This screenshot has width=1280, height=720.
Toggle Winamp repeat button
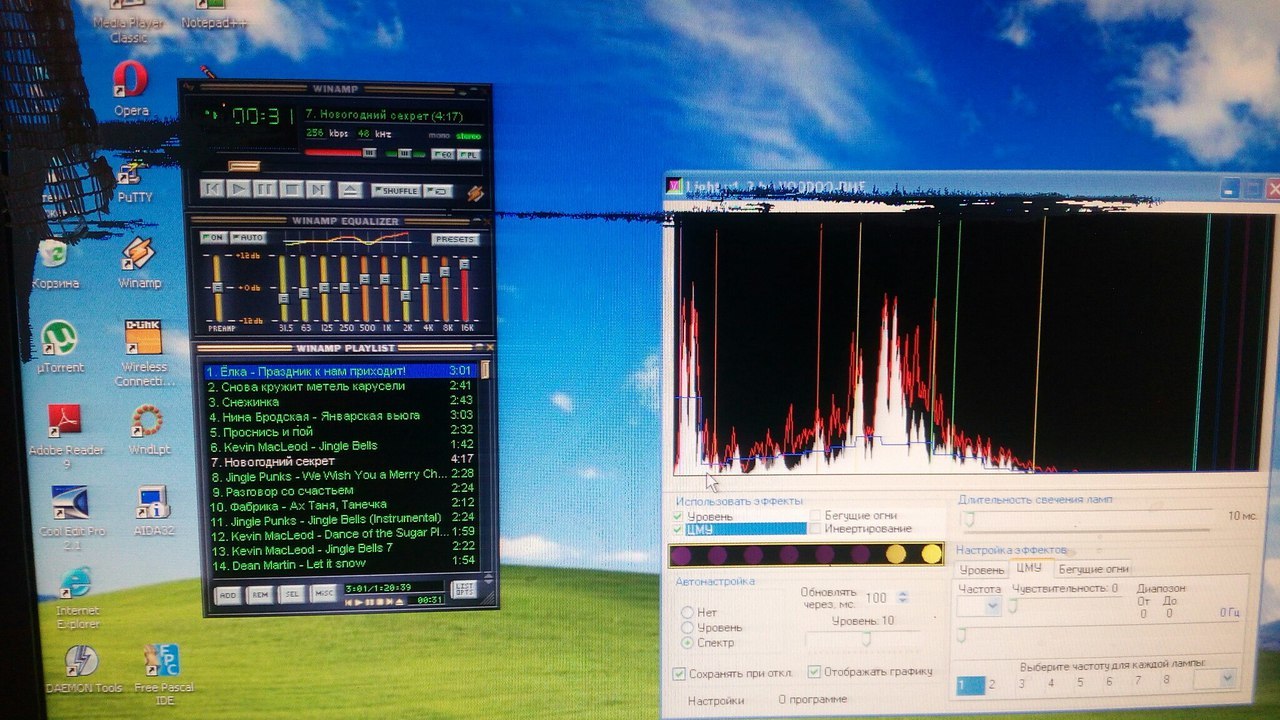[438, 191]
